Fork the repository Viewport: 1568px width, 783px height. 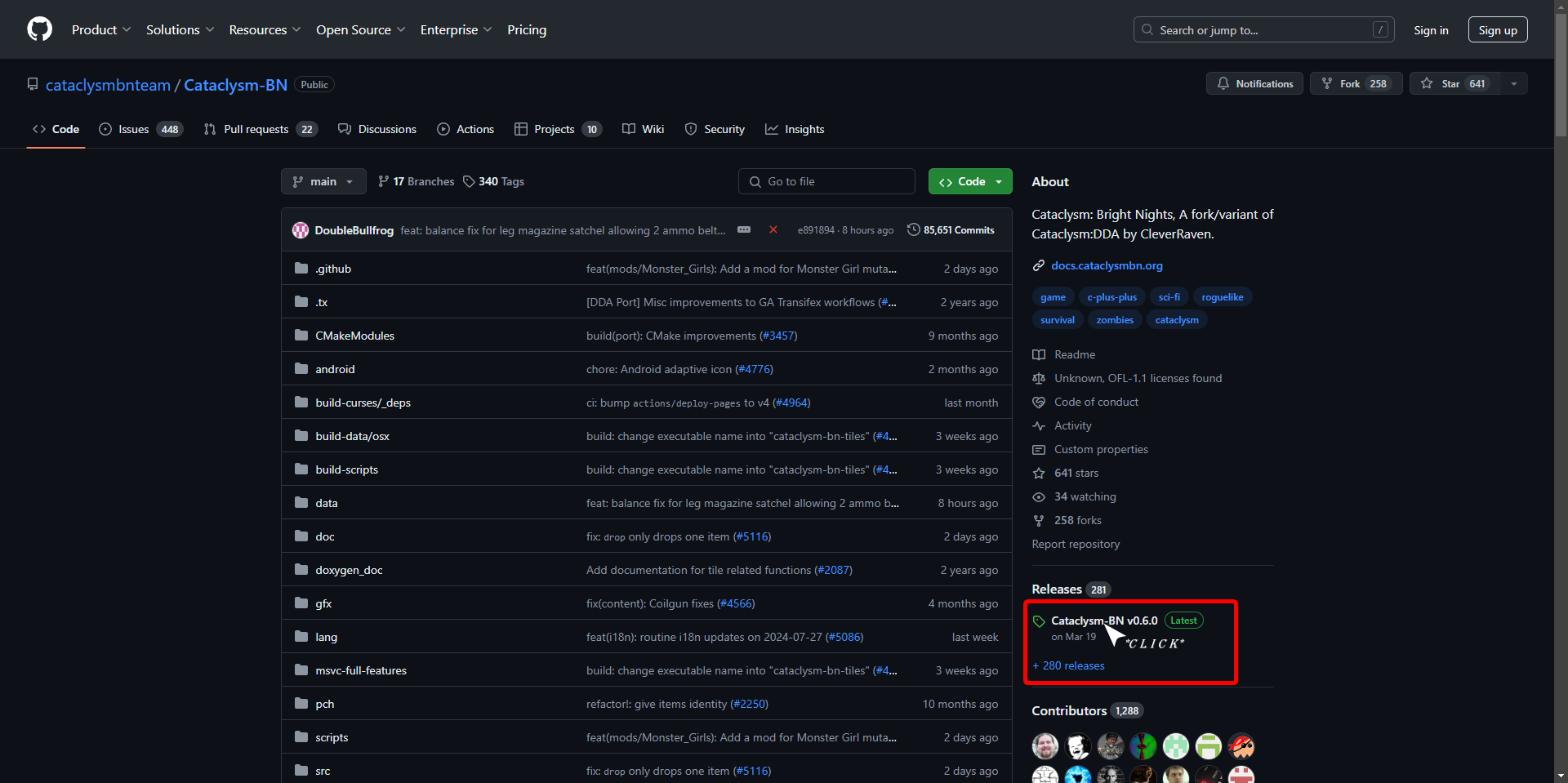(1356, 83)
